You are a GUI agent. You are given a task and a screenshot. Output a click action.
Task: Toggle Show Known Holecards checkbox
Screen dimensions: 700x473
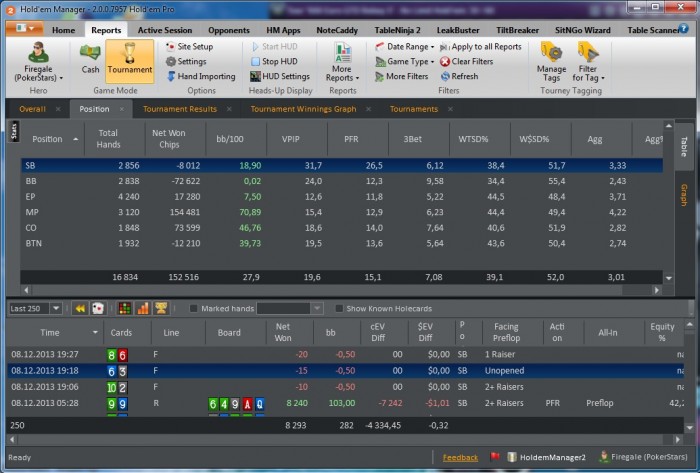click(x=339, y=308)
